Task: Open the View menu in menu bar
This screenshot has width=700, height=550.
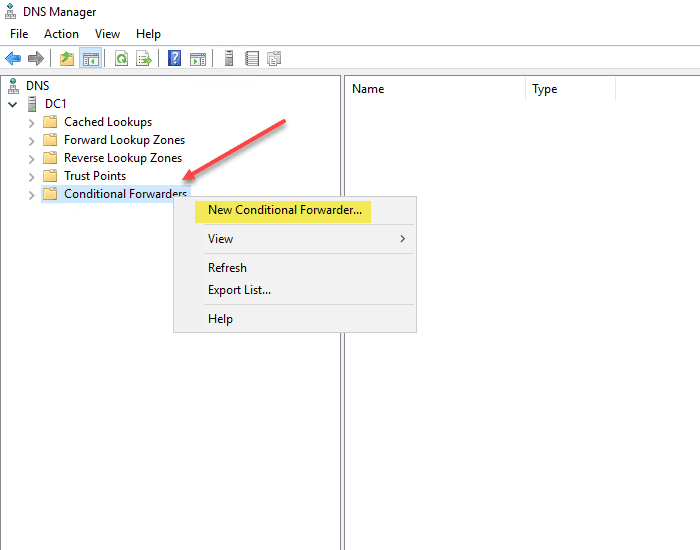Action: point(107,34)
